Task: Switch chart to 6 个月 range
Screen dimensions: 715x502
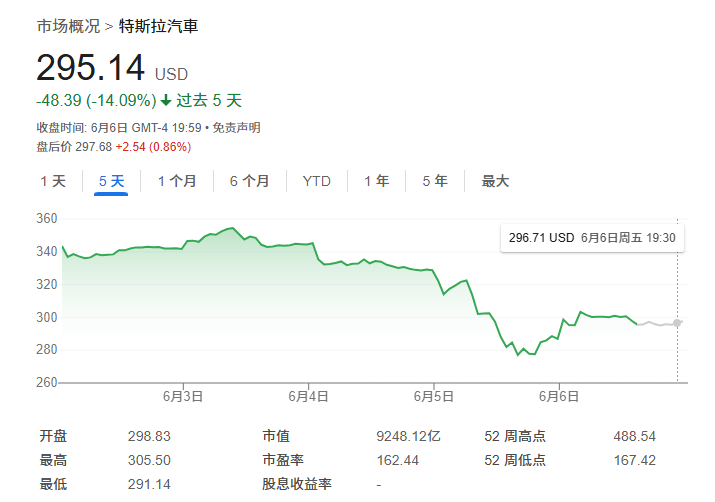Action: point(249,181)
